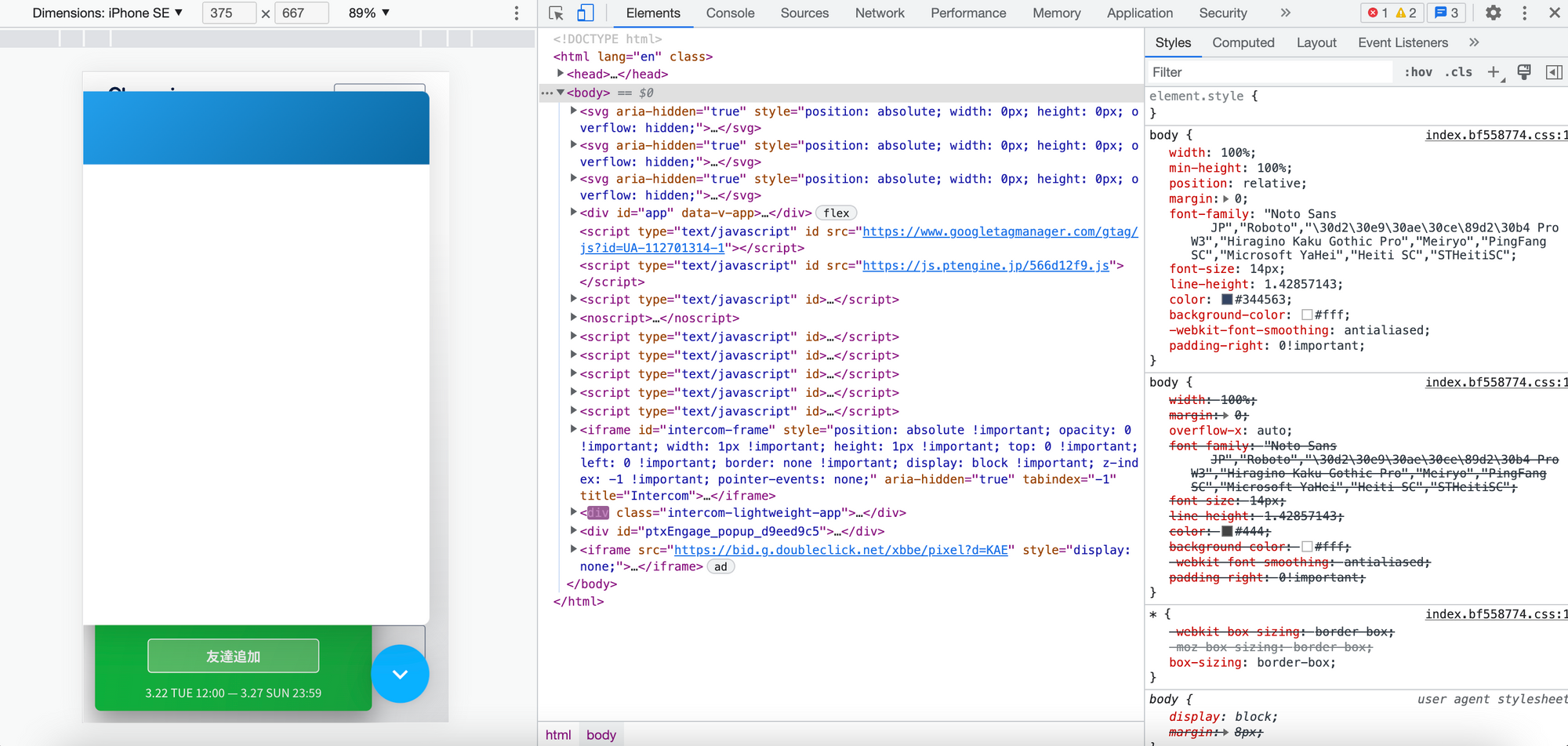
Task: Expand the ptxEngage_popup div node
Action: pyautogui.click(x=574, y=531)
